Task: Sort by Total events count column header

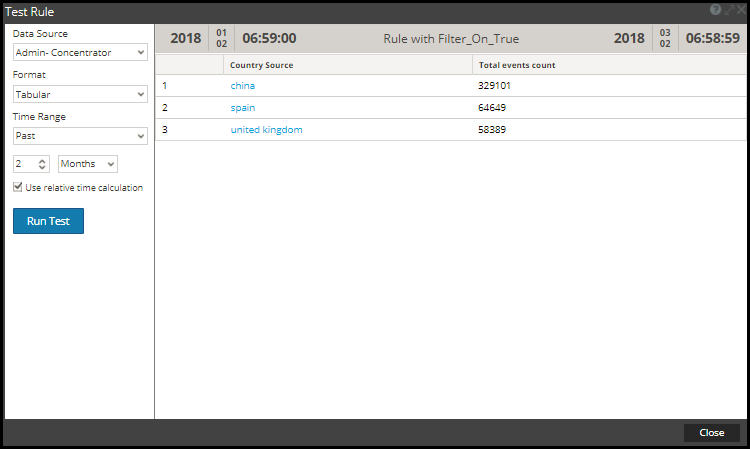Action: click(x=609, y=65)
